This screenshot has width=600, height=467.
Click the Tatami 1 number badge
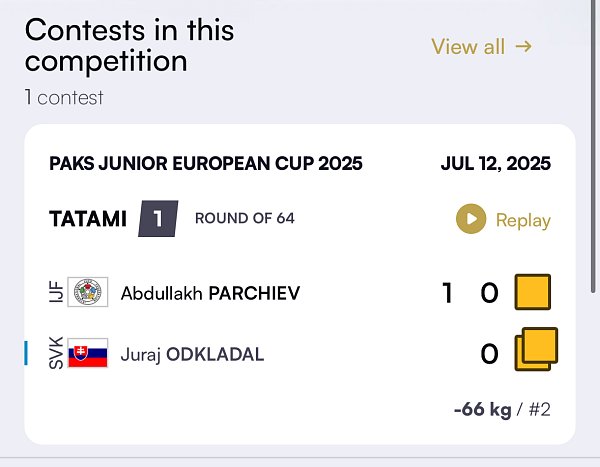[x=158, y=219]
